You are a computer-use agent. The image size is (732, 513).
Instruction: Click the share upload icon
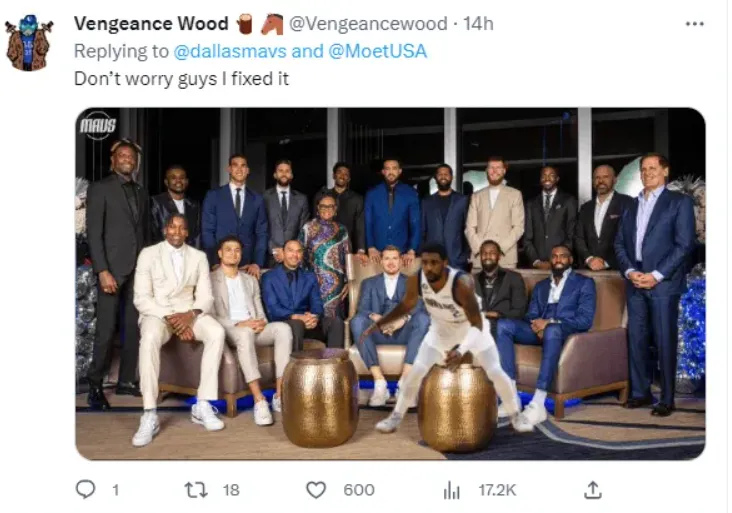pos(593,489)
